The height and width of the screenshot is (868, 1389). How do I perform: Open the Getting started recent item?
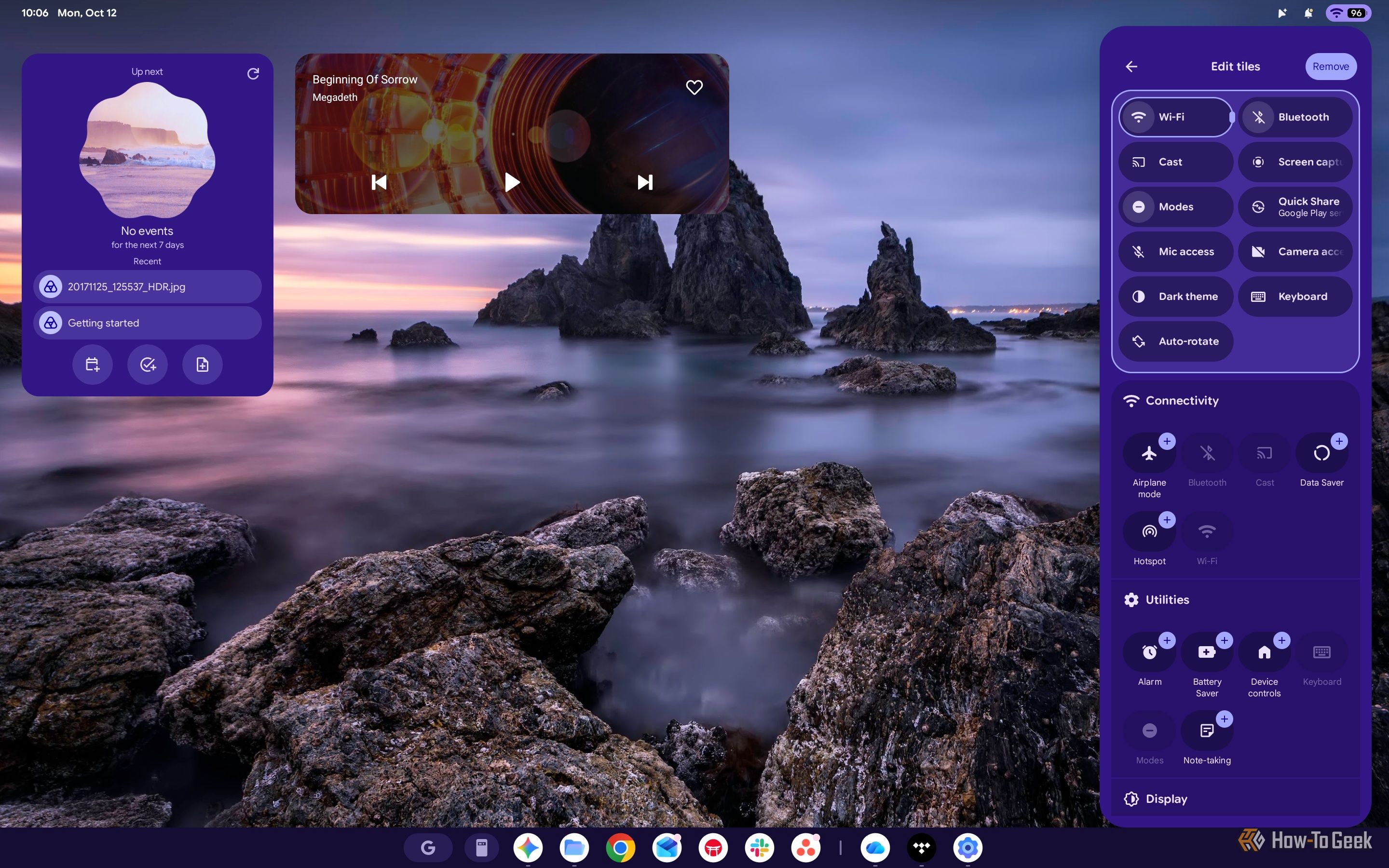(x=148, y=323)
